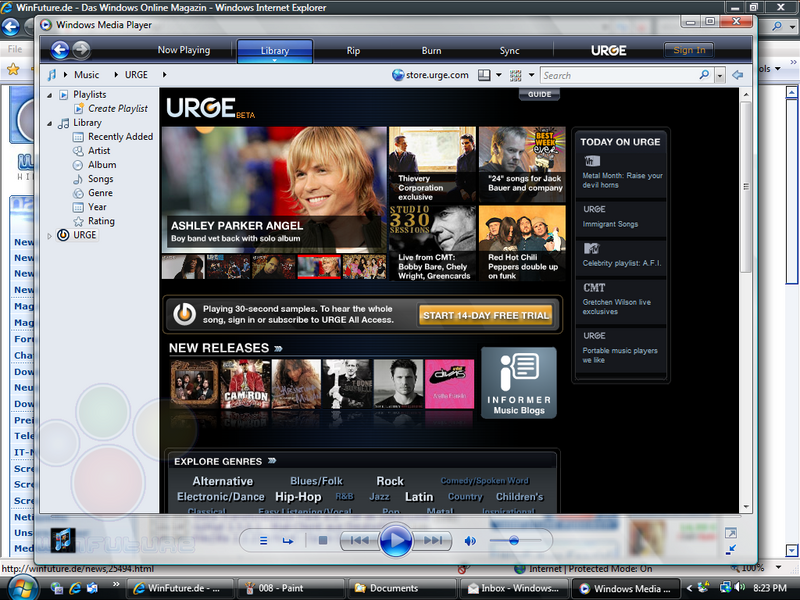The image size is (800, 600).
Task: Select Album in the library tree
Action: (102, 165)
